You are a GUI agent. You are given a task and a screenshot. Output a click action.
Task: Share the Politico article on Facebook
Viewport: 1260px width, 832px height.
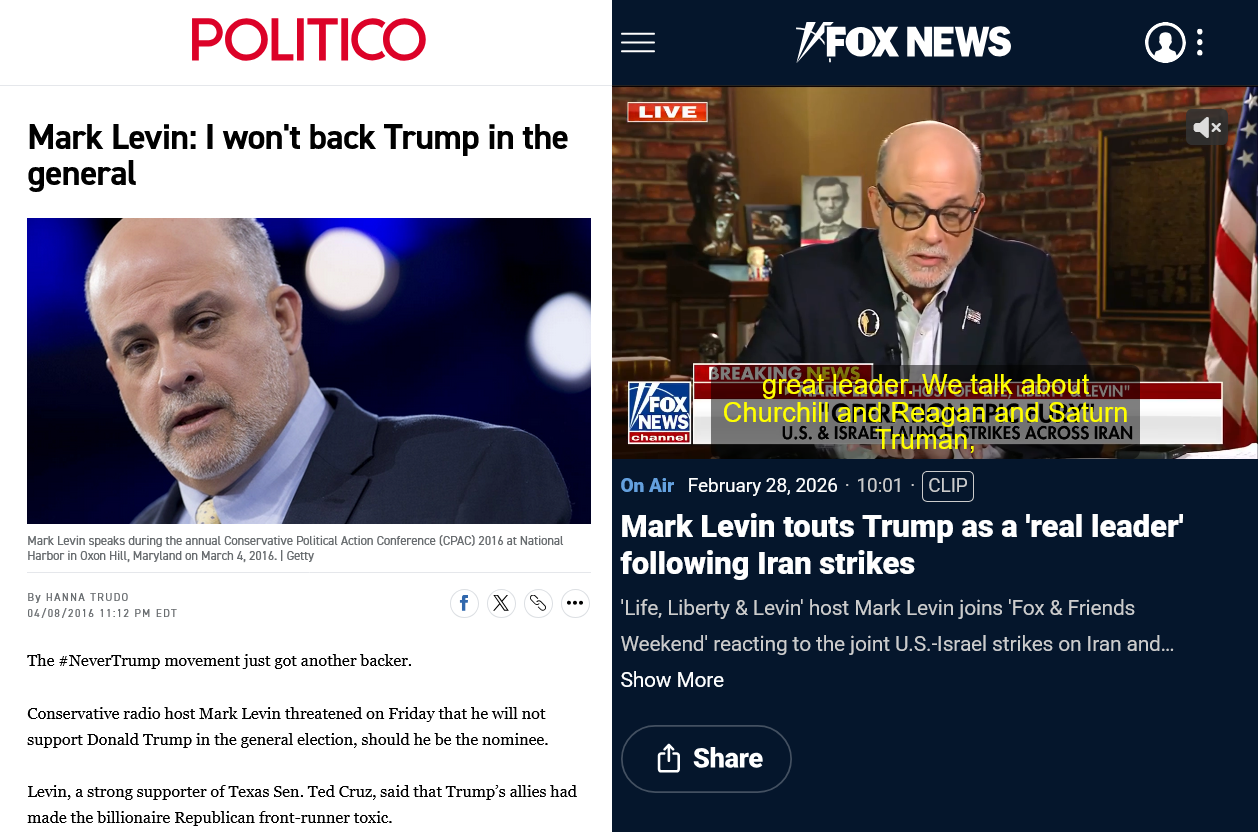point(464,603)
